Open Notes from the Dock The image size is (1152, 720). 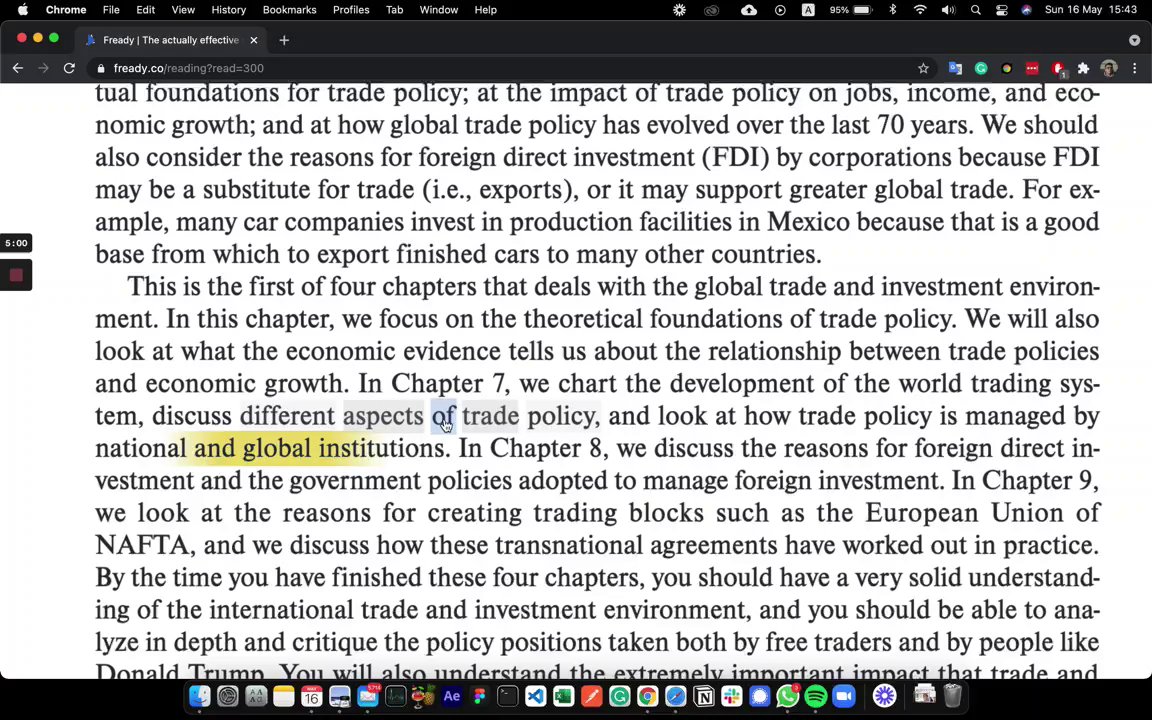[284, 696]
